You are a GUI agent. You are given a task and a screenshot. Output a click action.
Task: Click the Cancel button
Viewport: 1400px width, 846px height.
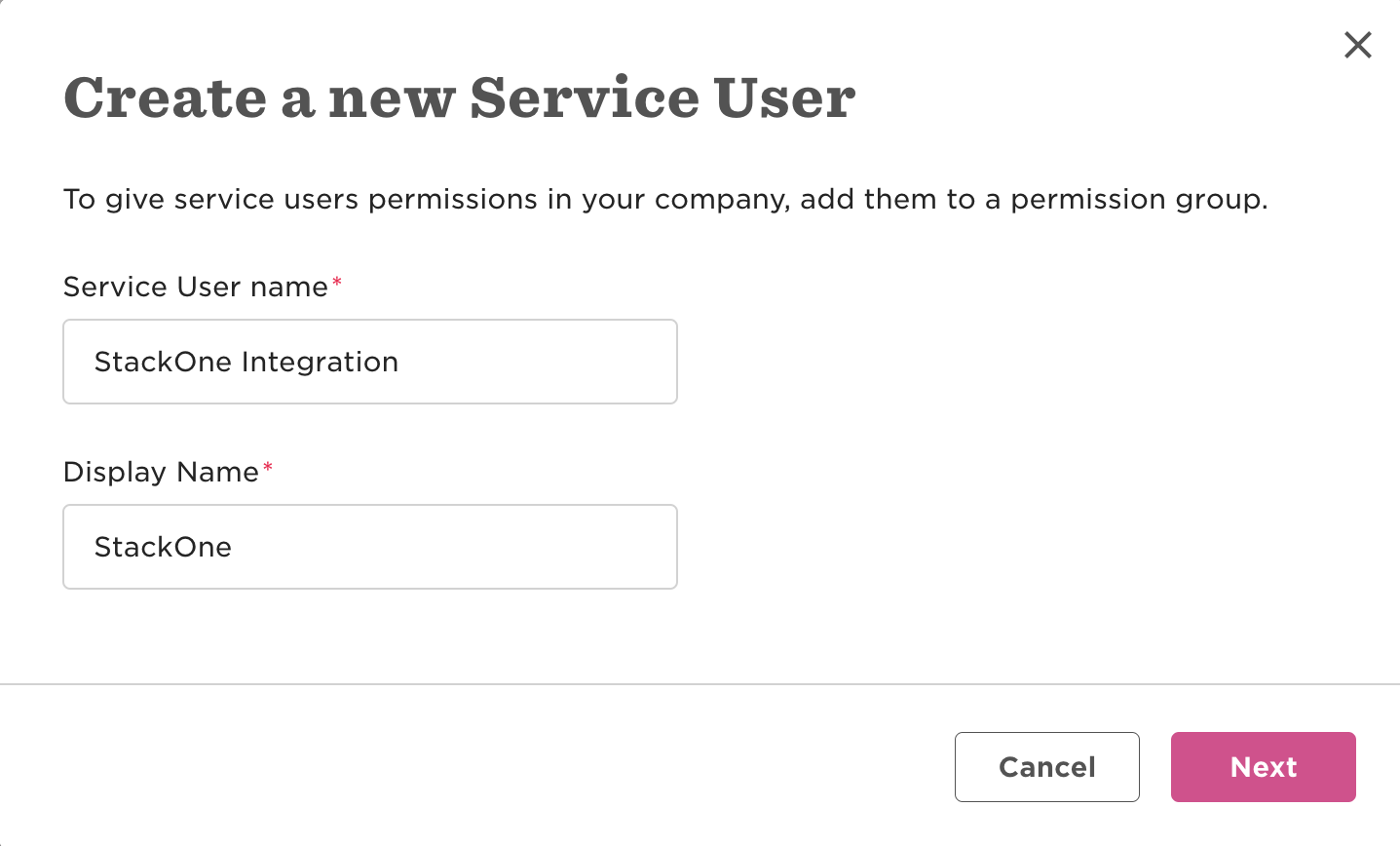click(1046, 767)
